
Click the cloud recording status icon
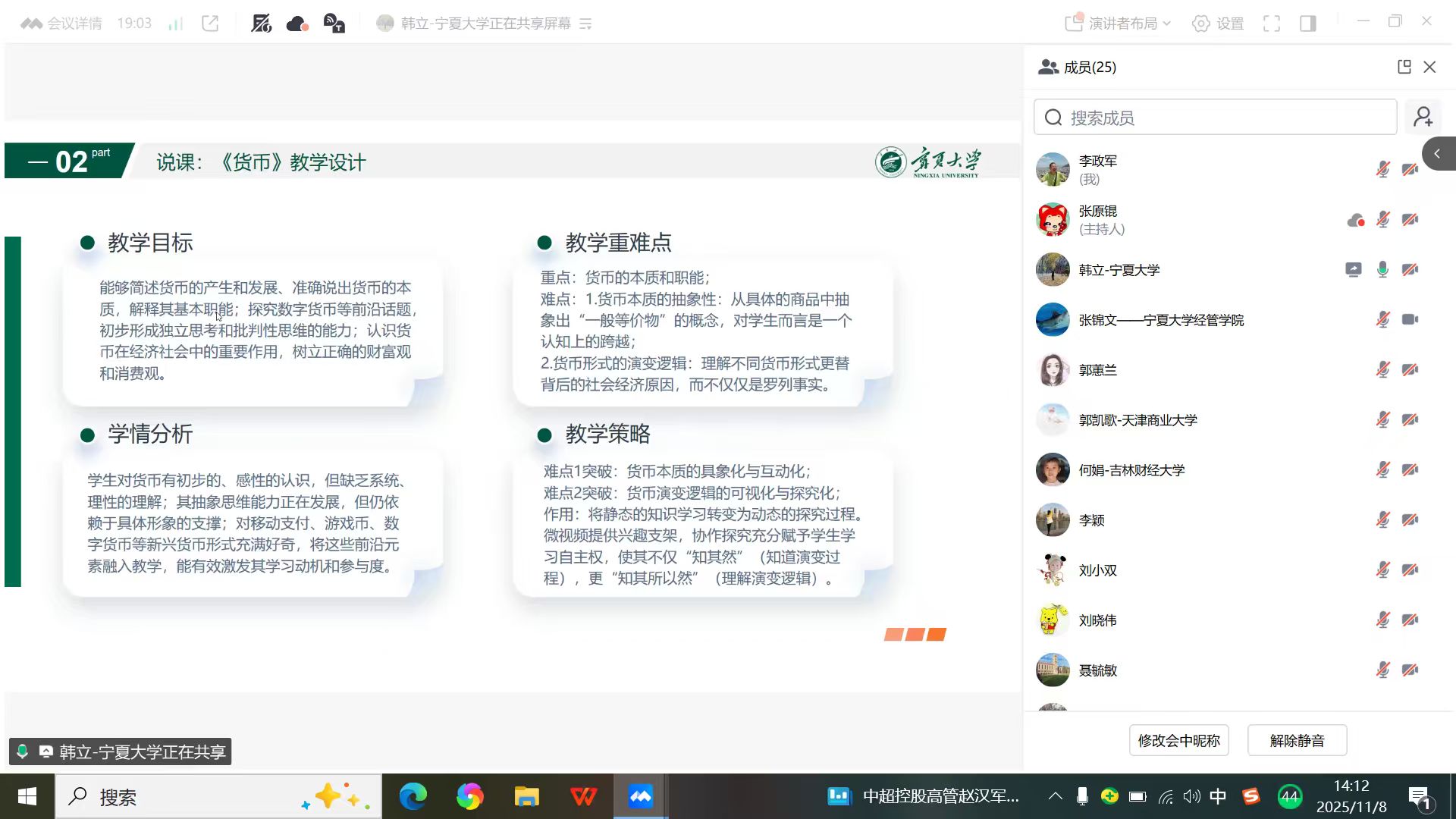coord(297,24)
